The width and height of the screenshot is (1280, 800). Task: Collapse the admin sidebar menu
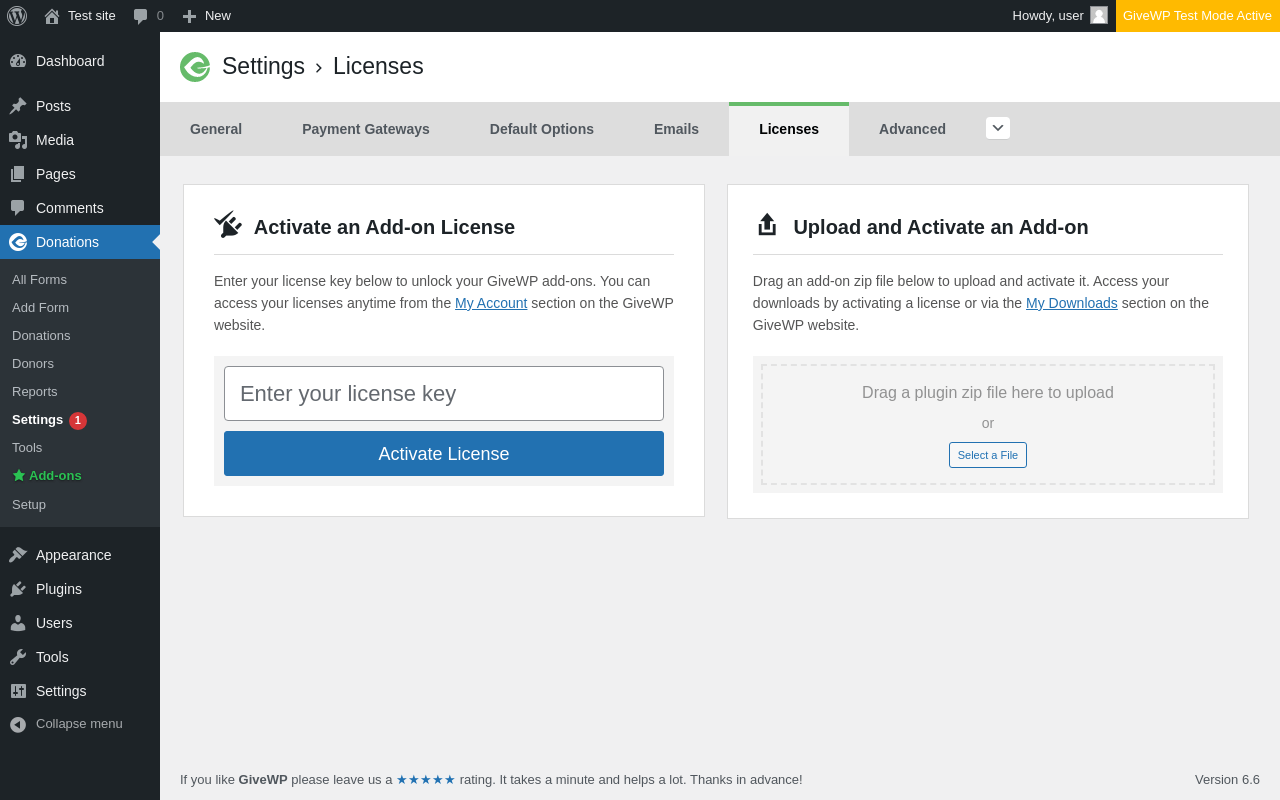click(x=66, y=724)
